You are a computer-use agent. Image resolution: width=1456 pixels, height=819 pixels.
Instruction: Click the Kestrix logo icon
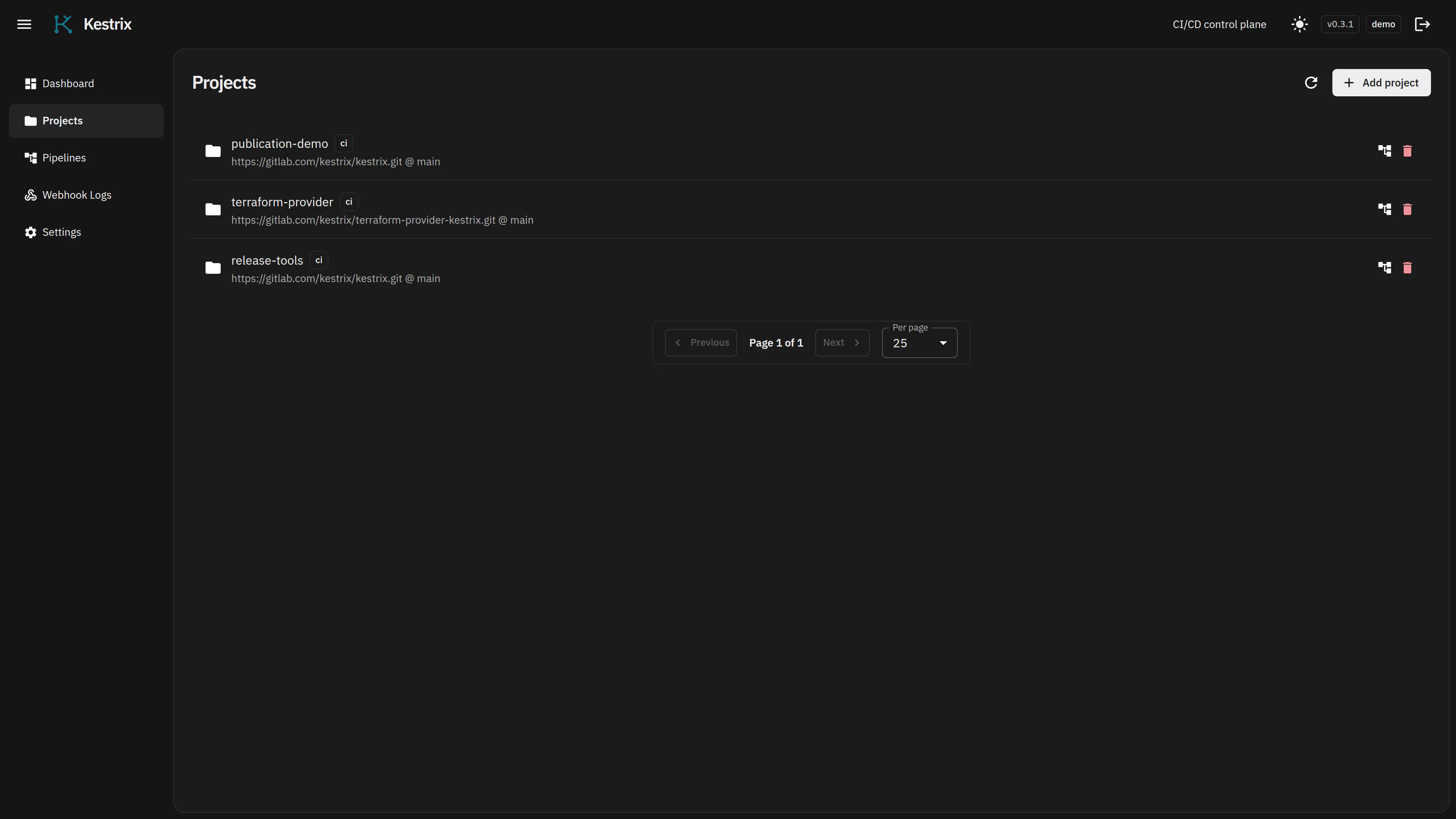[63, 24]
